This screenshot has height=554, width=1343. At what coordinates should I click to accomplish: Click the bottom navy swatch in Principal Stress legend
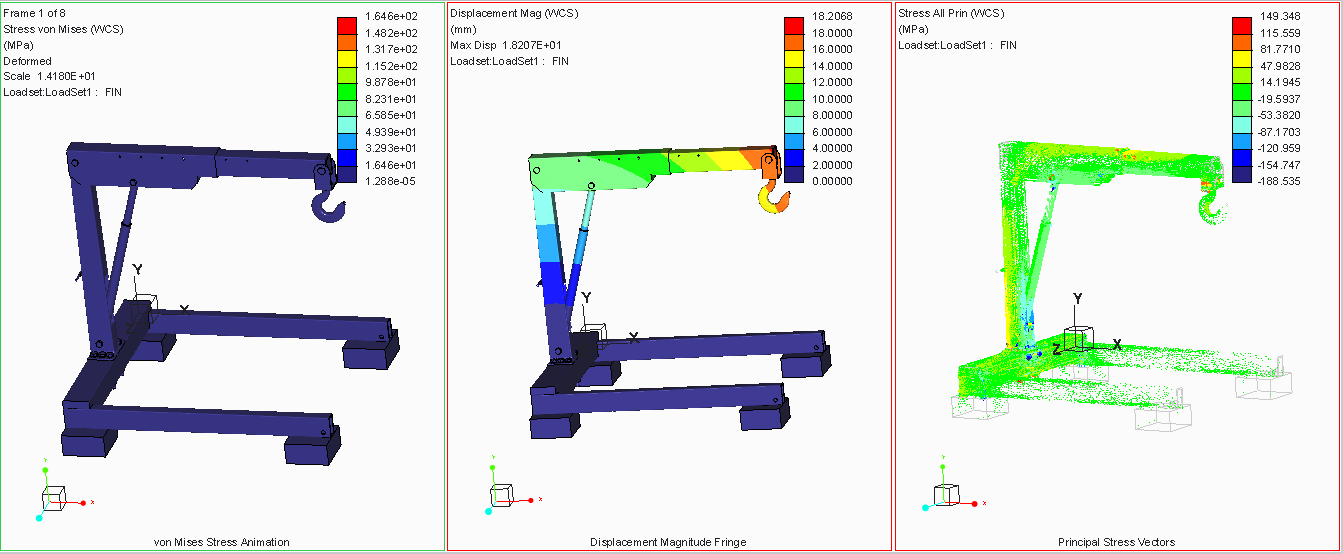pyautogui.click(x=1241, y=173)
